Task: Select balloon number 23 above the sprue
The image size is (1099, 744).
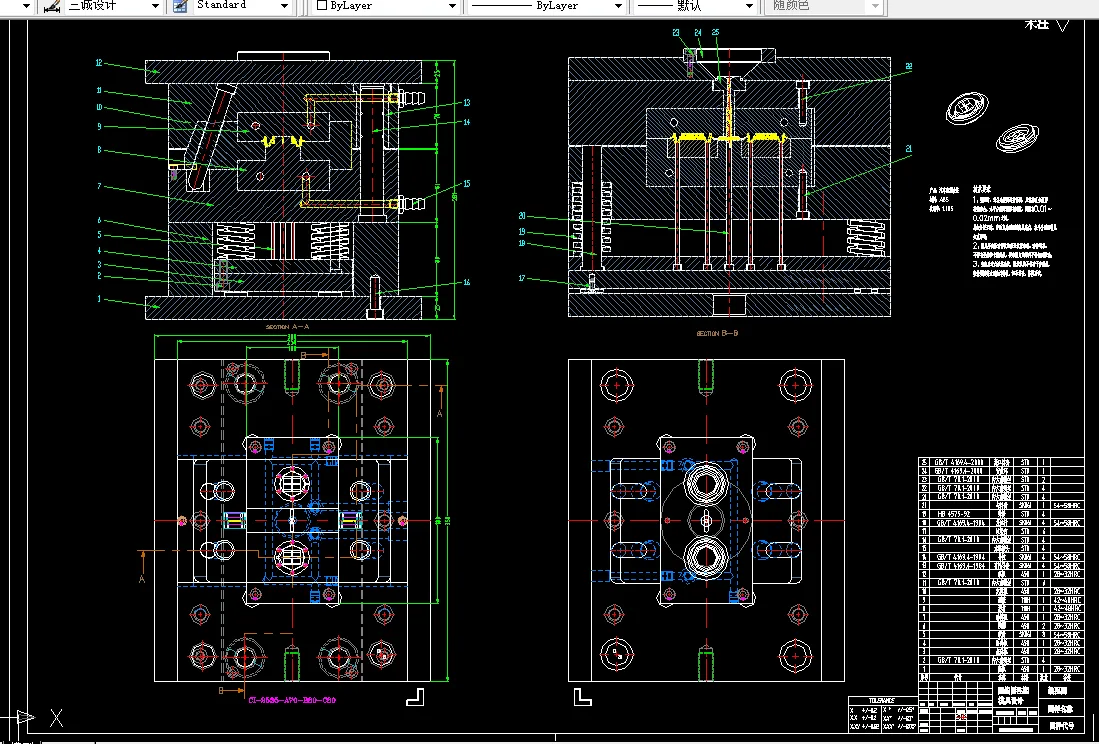Action: click(676, 32)
